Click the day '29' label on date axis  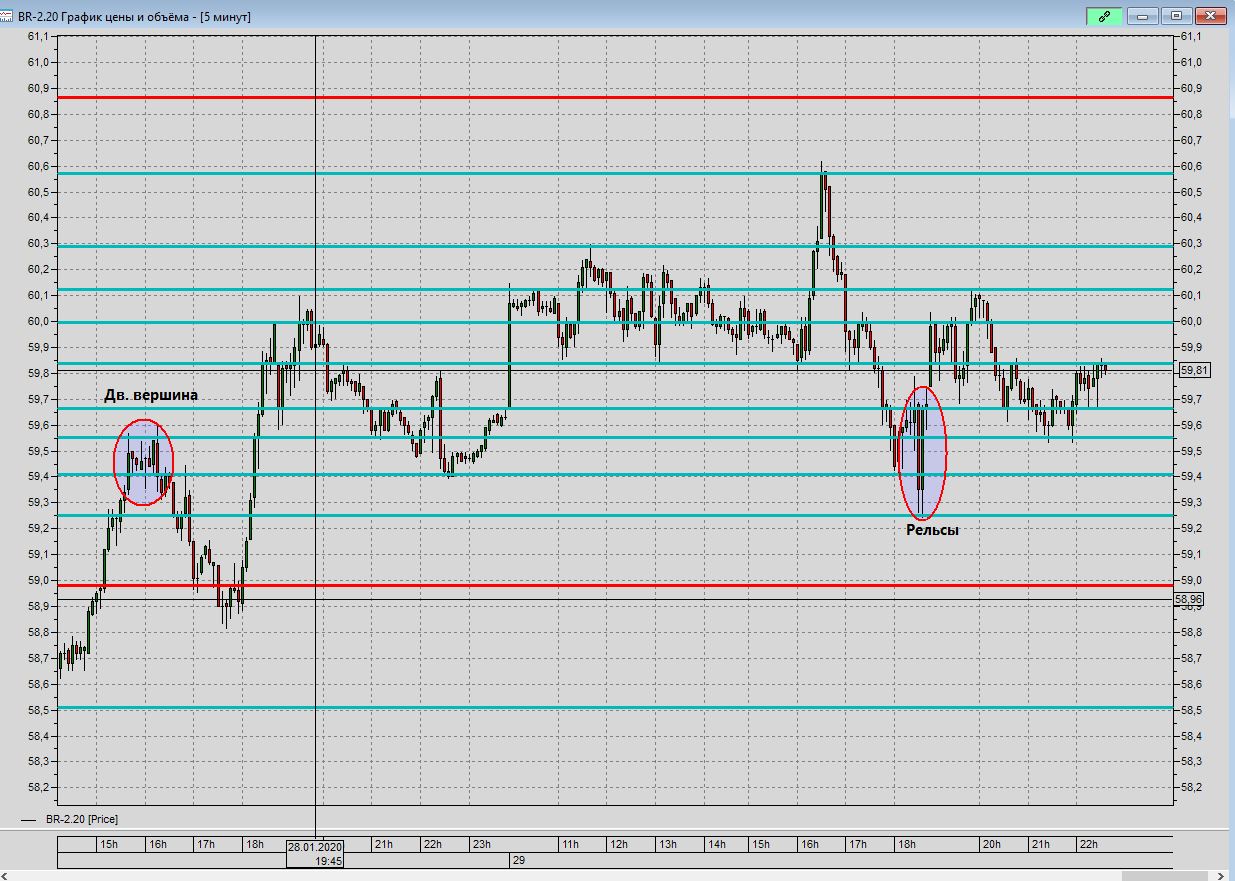pos(519,860)
